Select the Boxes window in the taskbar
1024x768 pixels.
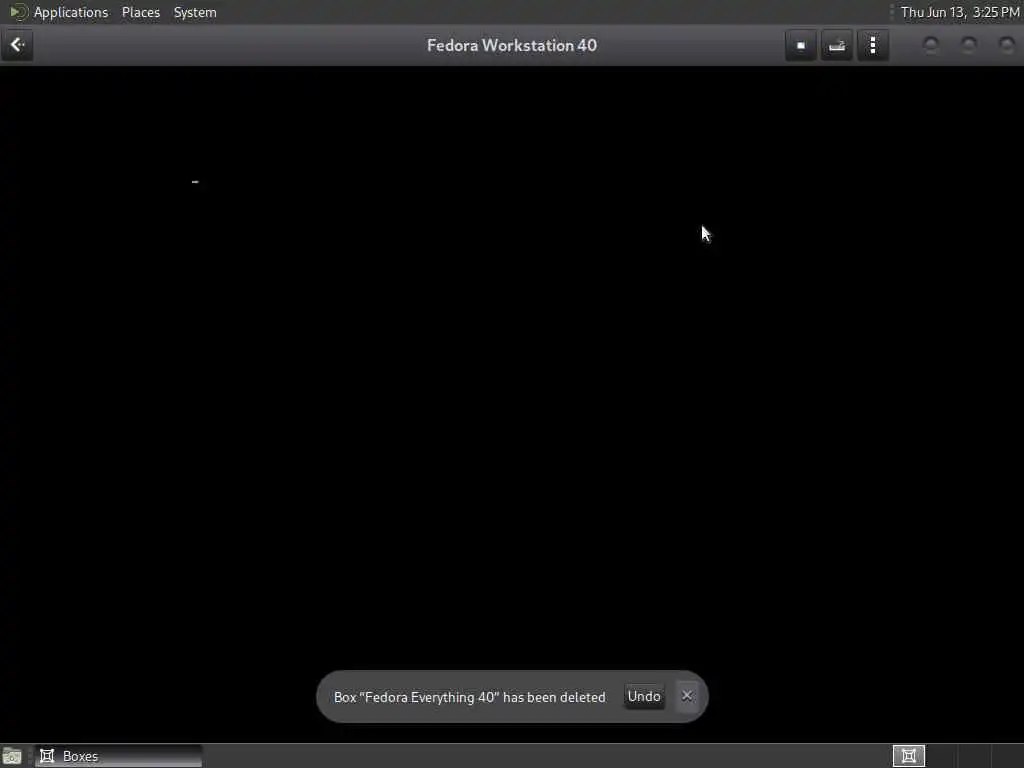tap(119, 756)
